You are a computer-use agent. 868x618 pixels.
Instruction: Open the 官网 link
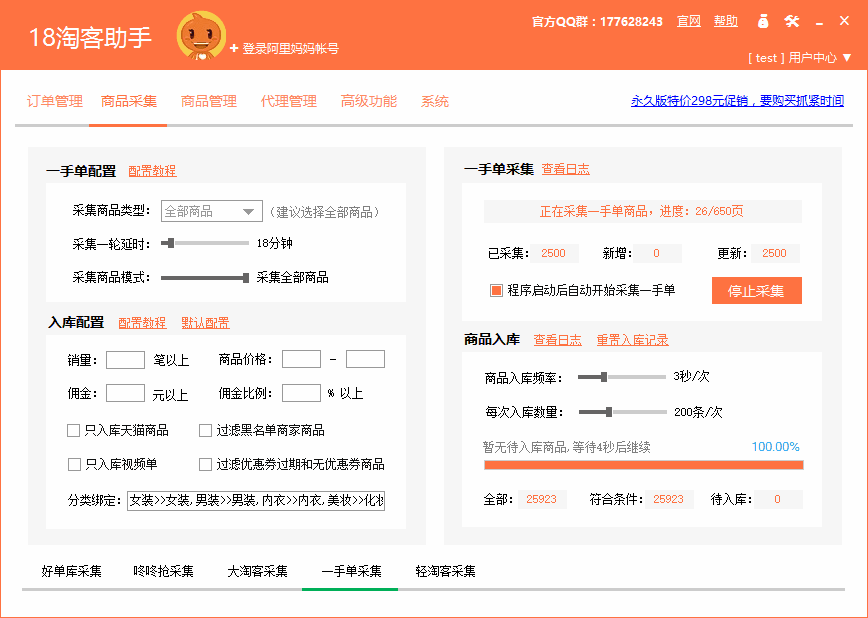pyautogui.click(x=689, y=22)
